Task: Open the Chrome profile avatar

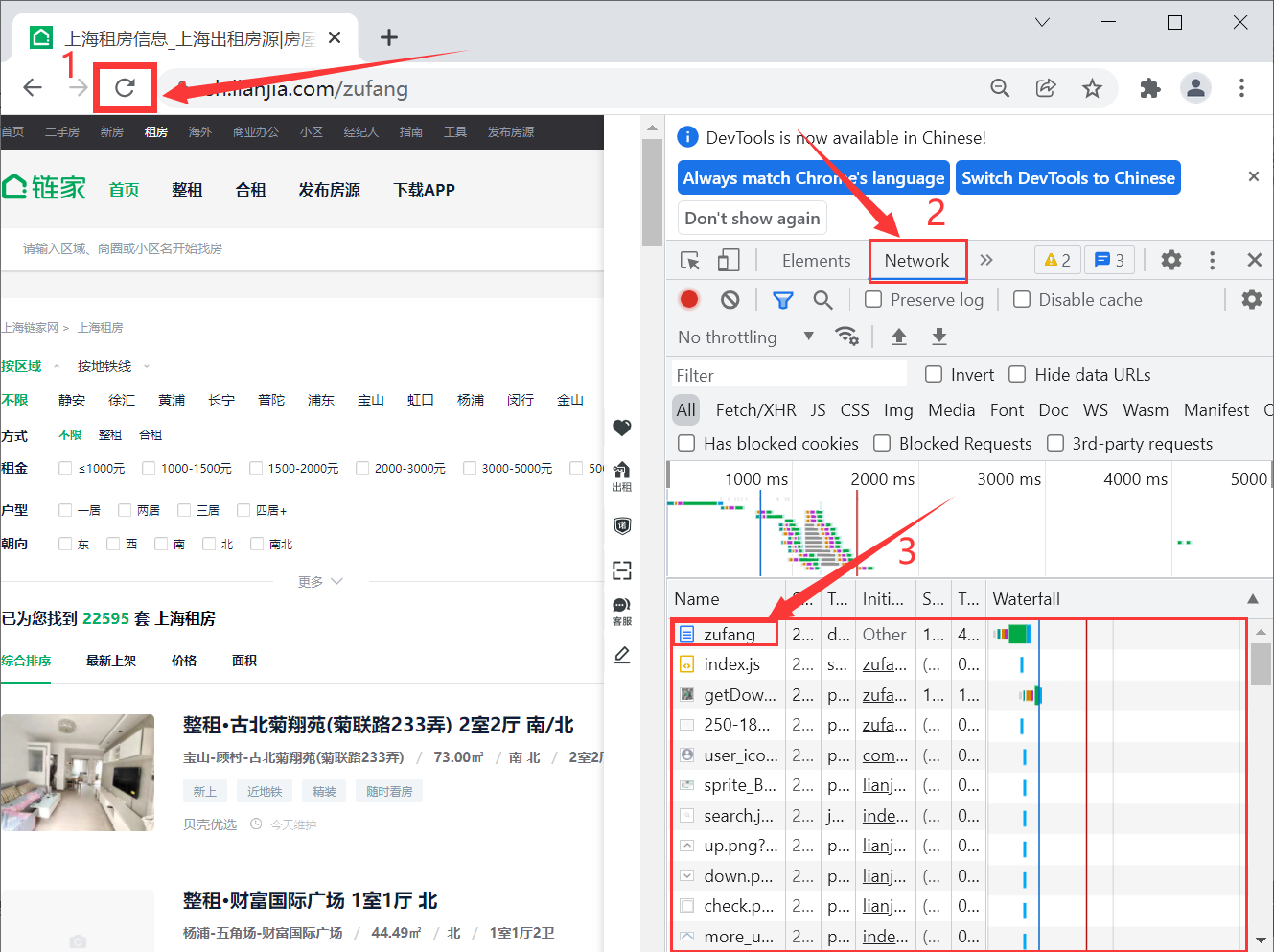Action: [x=1195, y=88]
